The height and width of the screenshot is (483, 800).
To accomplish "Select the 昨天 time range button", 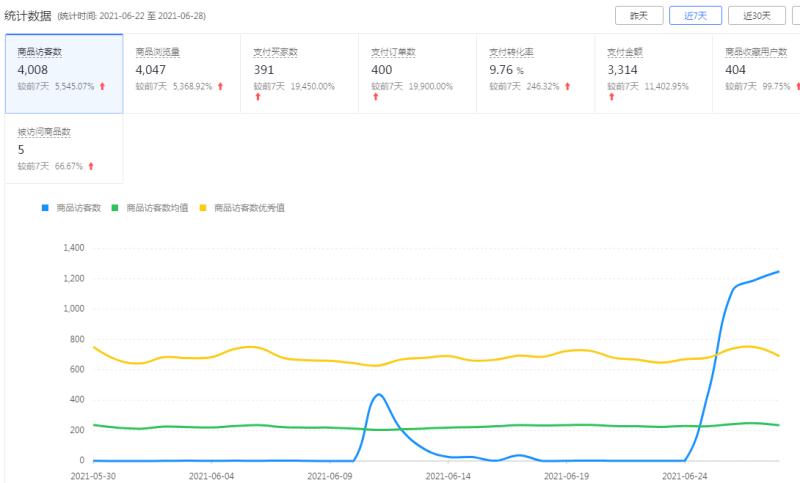I will point(639,16).
